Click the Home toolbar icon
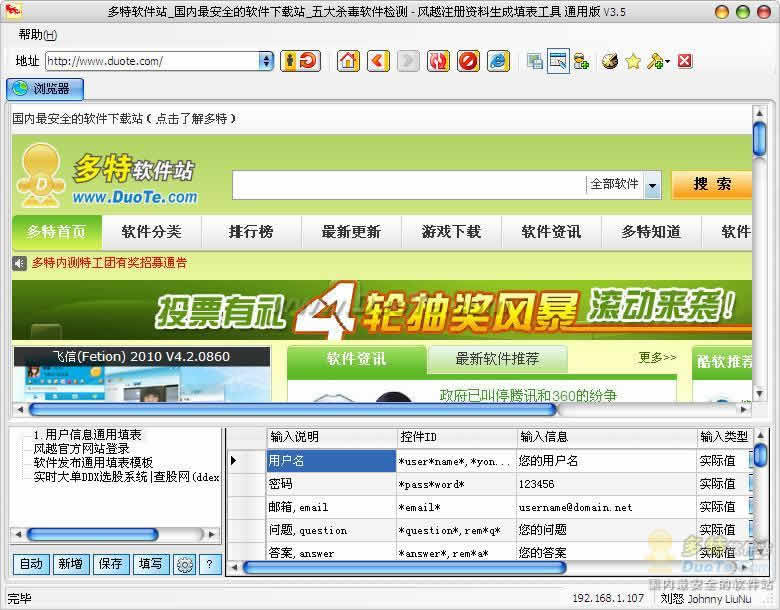 tap(348, 61)
